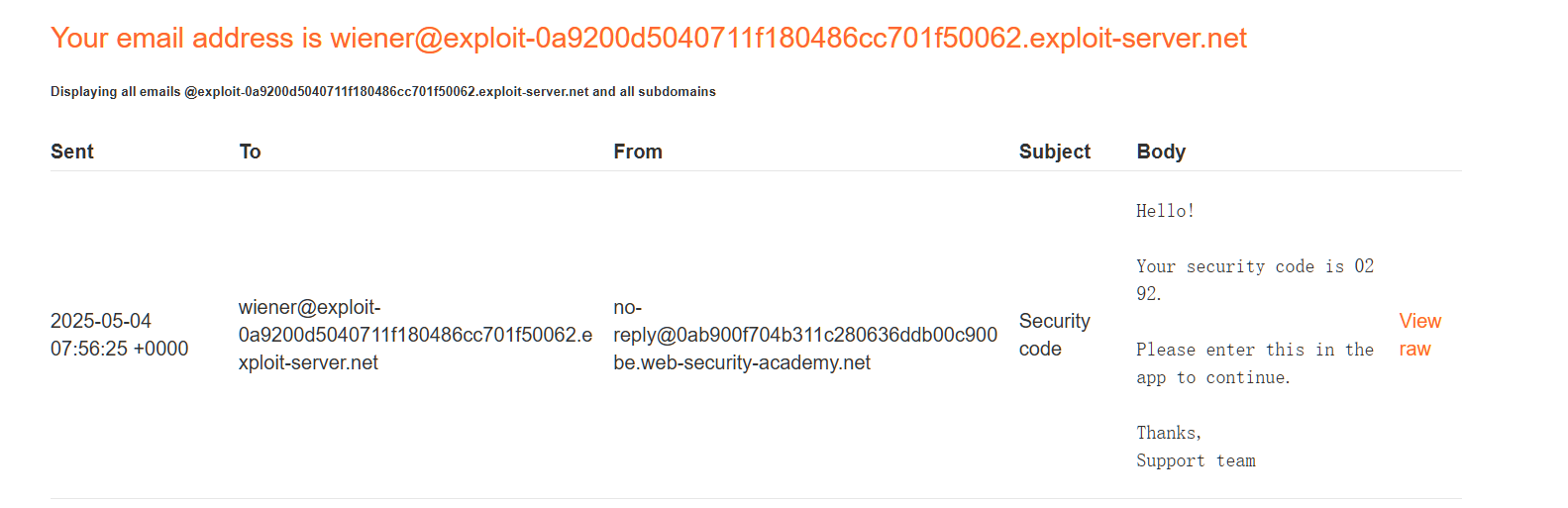This screenshot has height=508, width=1568.
Task: Click the From column header
Action: pos(637,152)
